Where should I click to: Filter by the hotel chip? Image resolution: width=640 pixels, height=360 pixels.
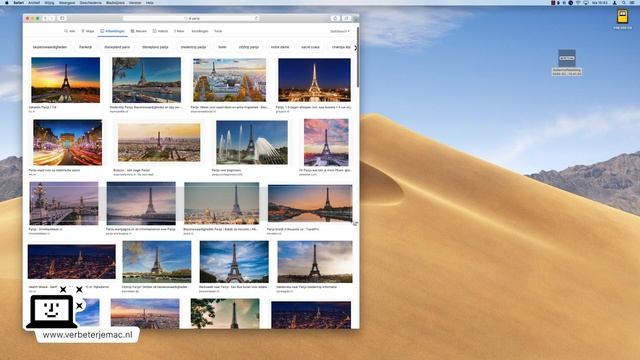tap(222, 47)
